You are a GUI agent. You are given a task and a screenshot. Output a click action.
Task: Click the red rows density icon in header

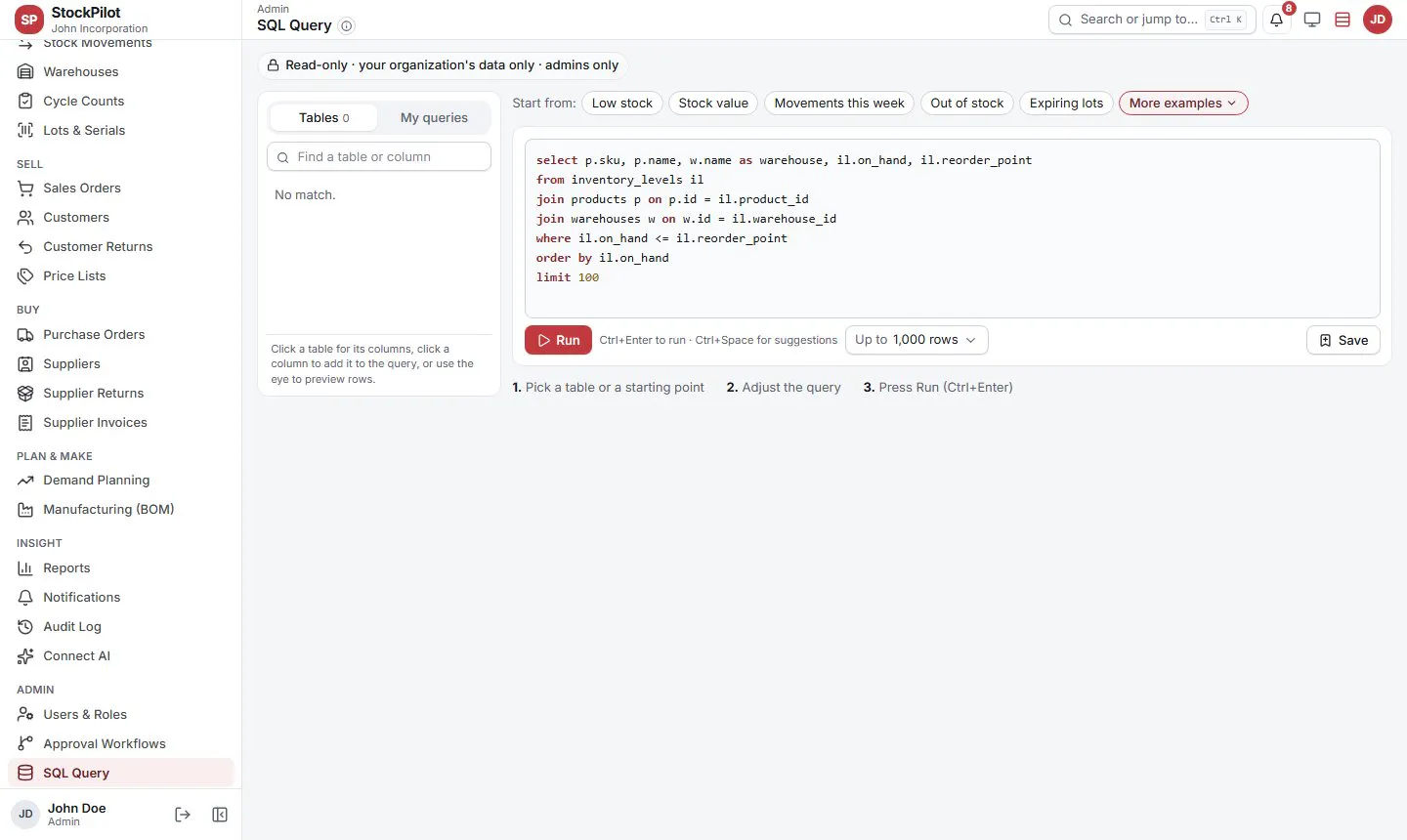[1343, 20]
